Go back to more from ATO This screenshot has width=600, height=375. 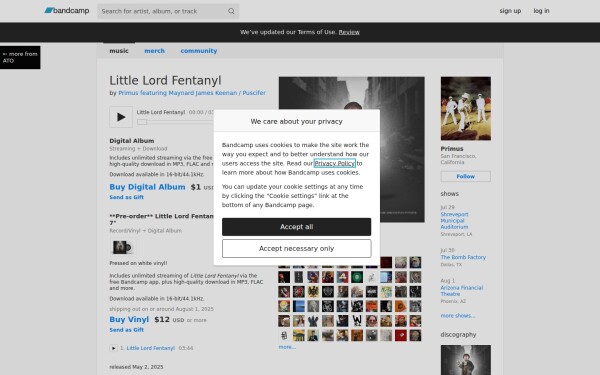(20, 57)
